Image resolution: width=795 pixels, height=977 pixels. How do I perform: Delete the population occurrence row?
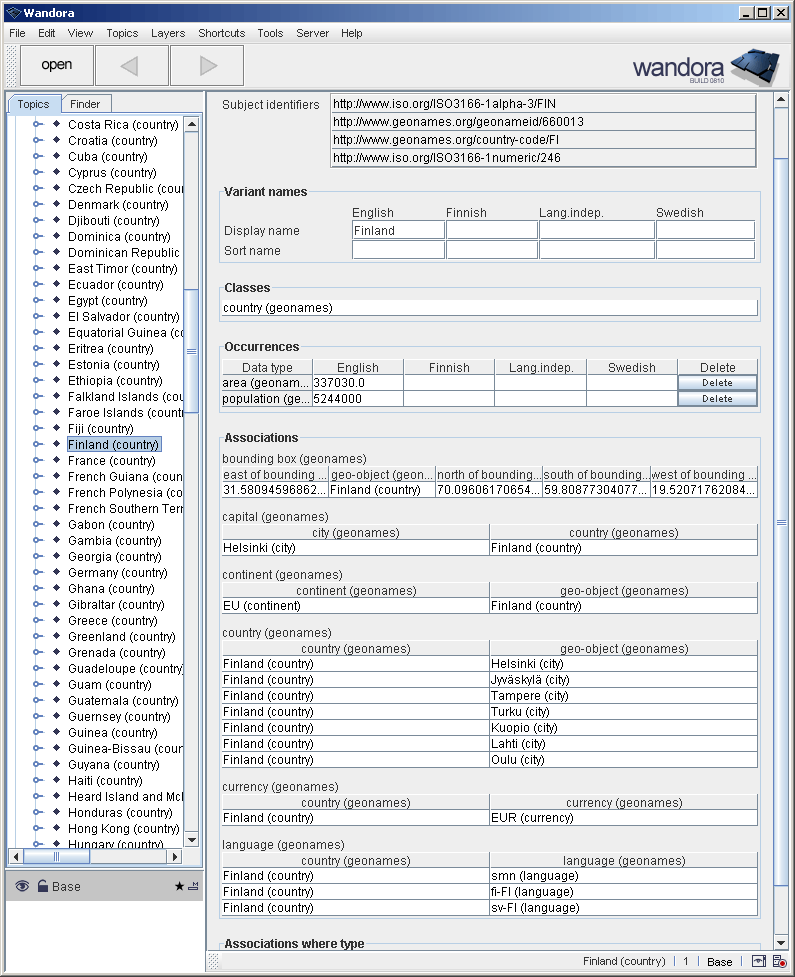[716, 399]
